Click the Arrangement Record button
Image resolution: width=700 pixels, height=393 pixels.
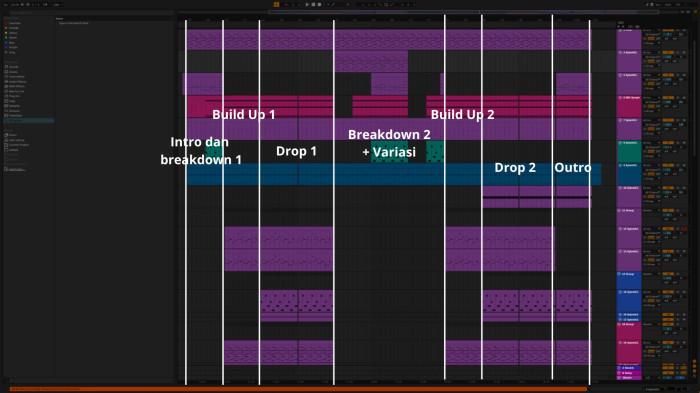click(x=320, y=4)
